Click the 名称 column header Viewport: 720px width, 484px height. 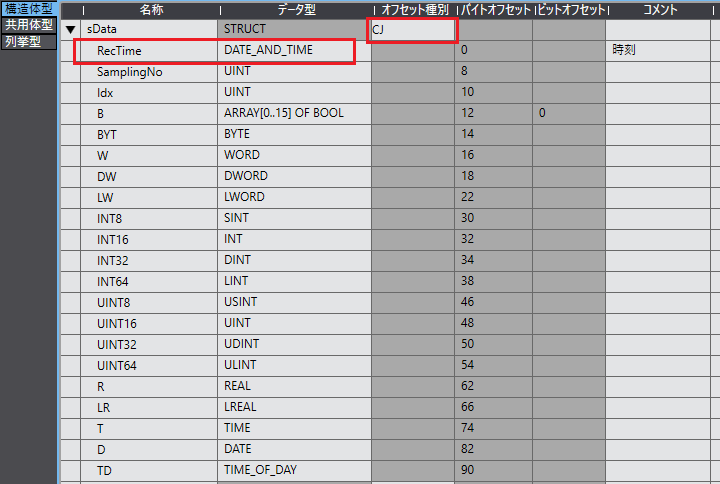coord(151,9)
